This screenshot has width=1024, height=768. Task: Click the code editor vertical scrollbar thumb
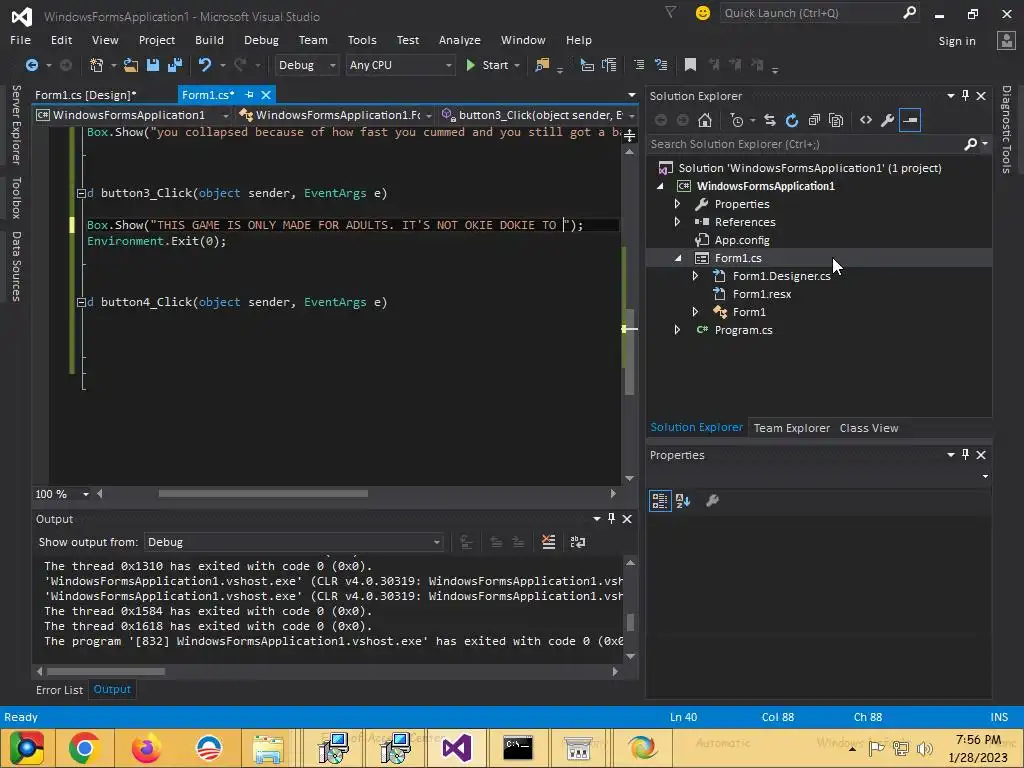630,352
